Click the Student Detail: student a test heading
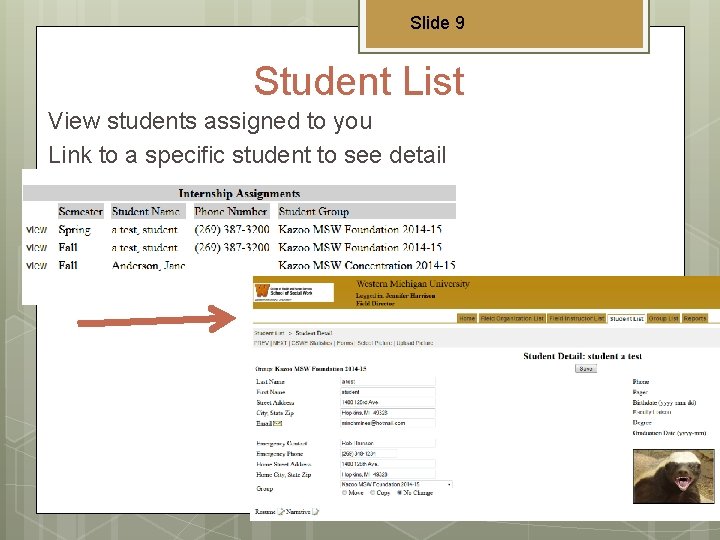The width and height of the screenshot is (720, 540). click(582, 356)
